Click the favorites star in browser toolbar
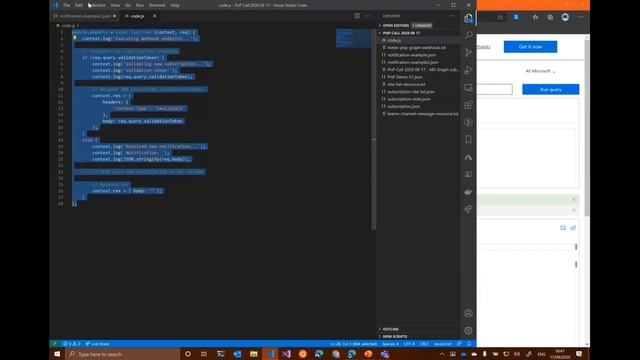 point(535,17)
